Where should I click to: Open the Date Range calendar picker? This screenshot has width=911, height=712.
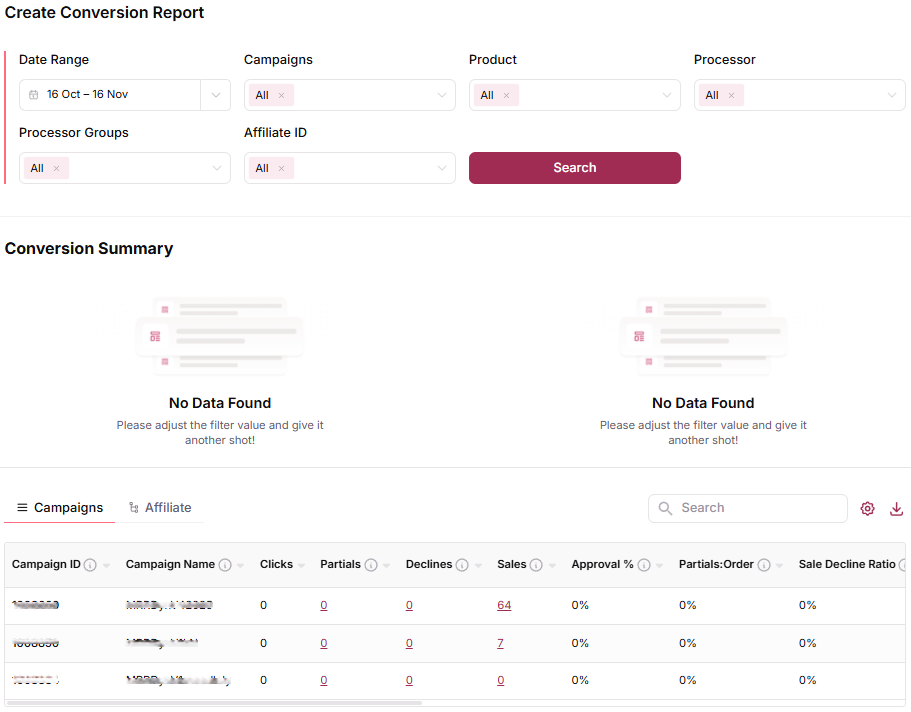tap(34, 95)
